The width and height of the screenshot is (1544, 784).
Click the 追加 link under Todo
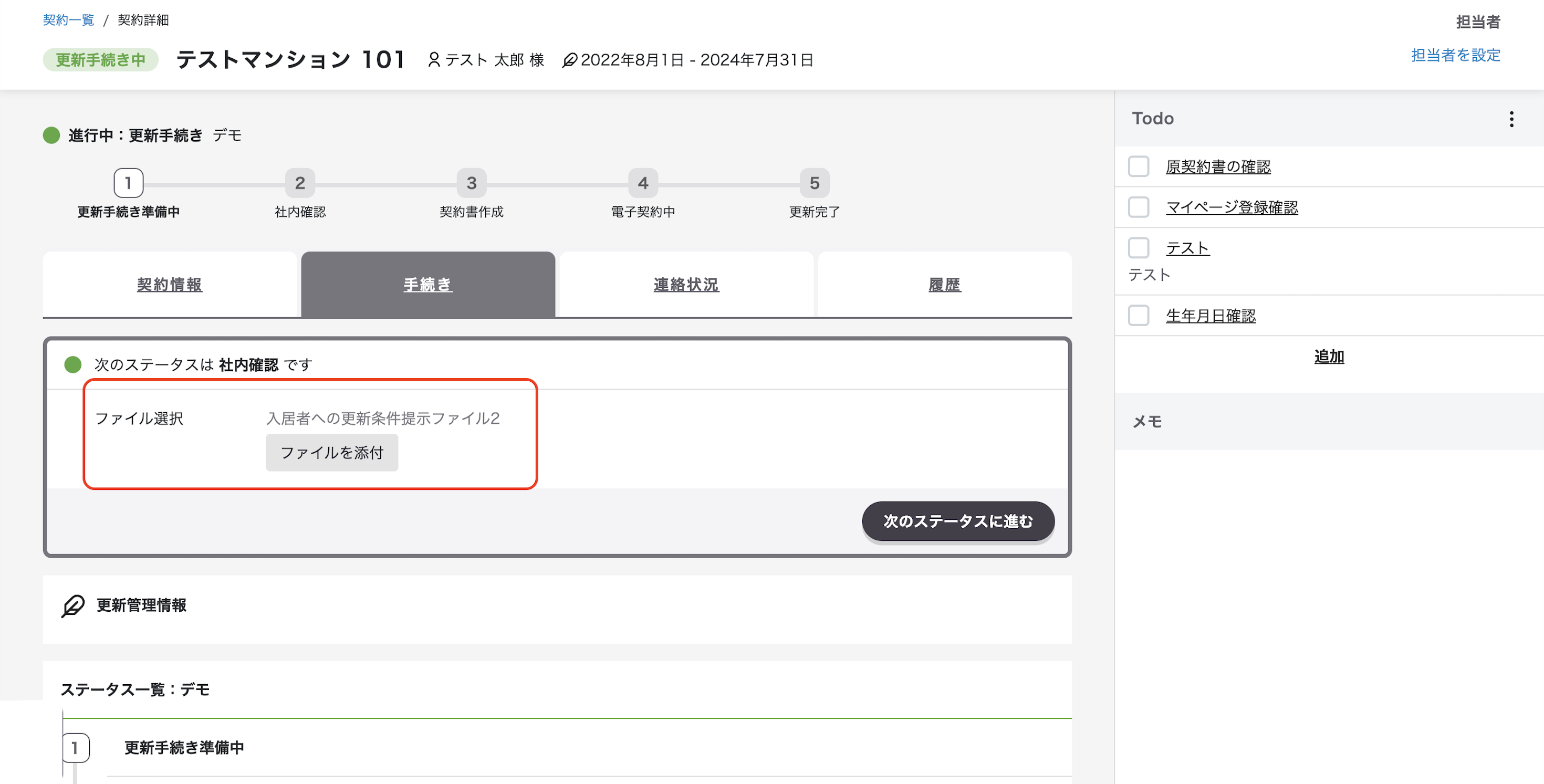1329,357
